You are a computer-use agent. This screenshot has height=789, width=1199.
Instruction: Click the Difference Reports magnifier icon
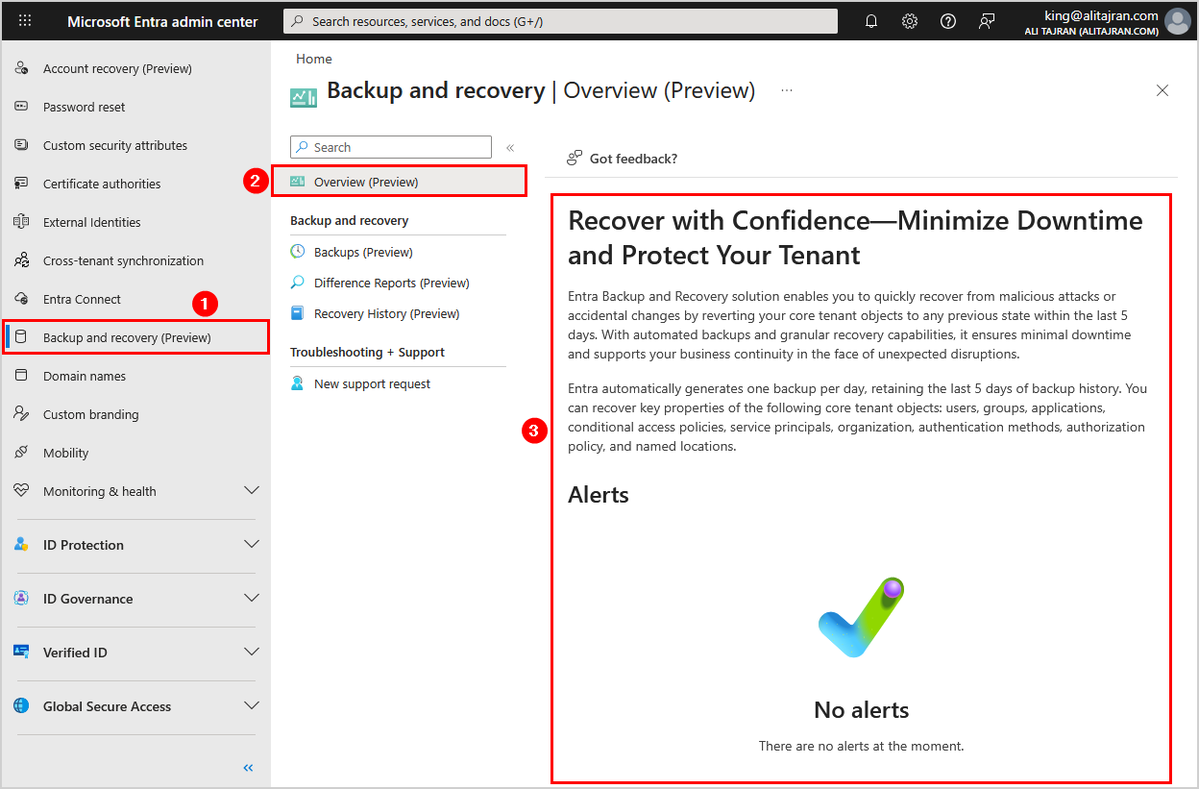coord(297,282)
